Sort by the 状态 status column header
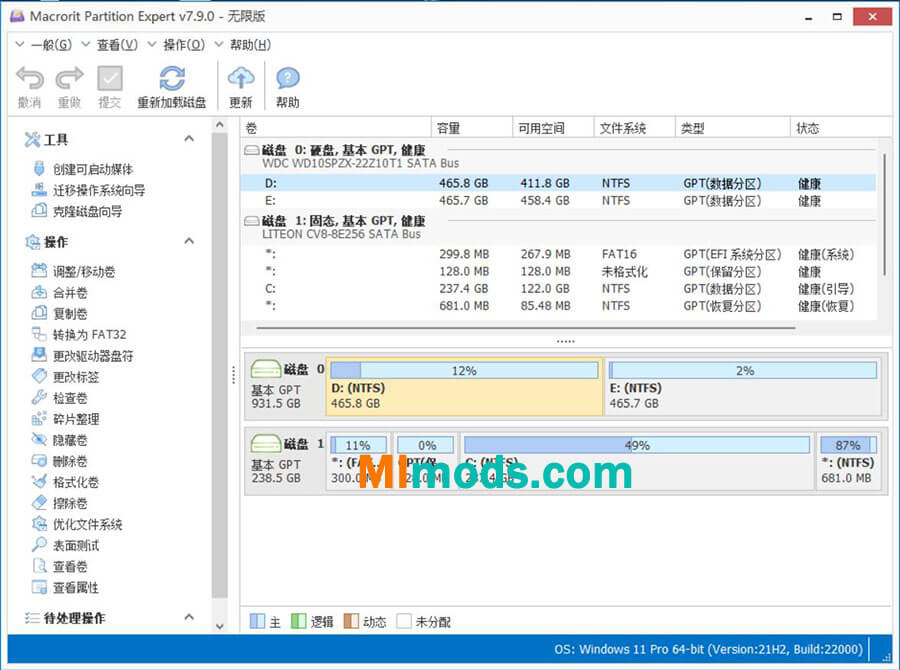 [840, 128]
